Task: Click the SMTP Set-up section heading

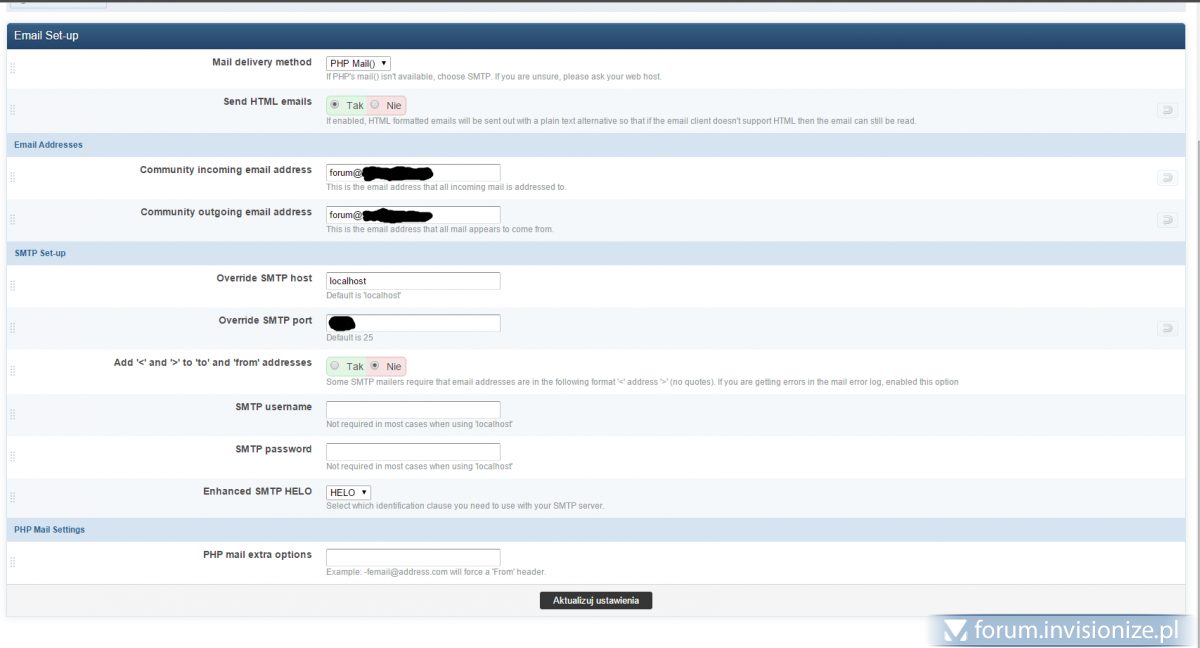Action: point(40,253)
